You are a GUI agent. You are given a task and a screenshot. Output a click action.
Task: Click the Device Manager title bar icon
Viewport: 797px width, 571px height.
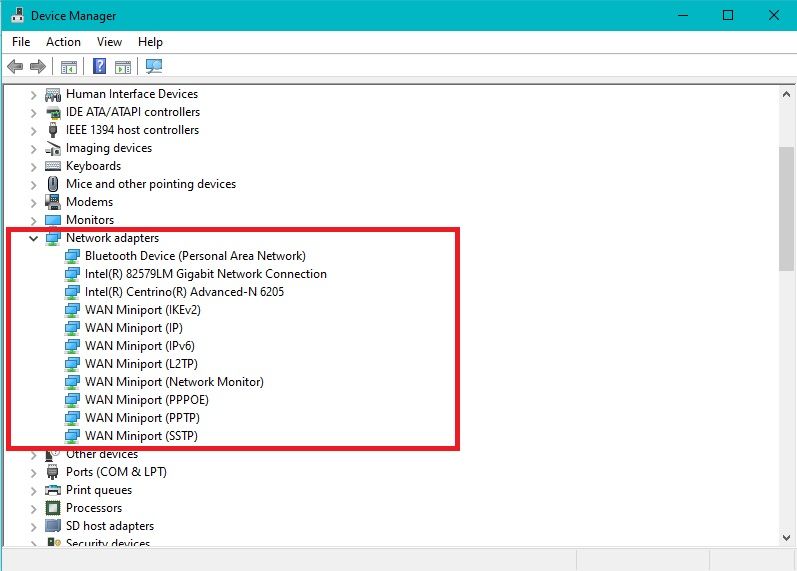17,15
